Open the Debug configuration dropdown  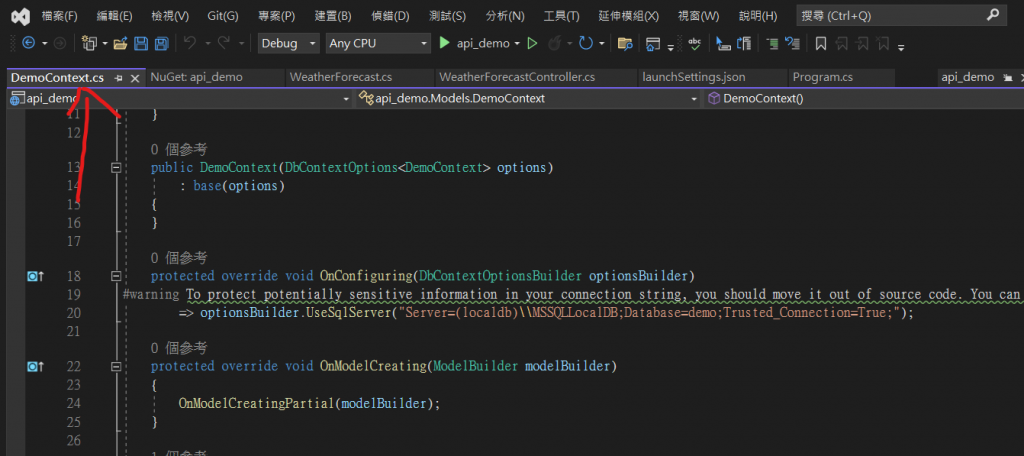(x=288, y=44)
